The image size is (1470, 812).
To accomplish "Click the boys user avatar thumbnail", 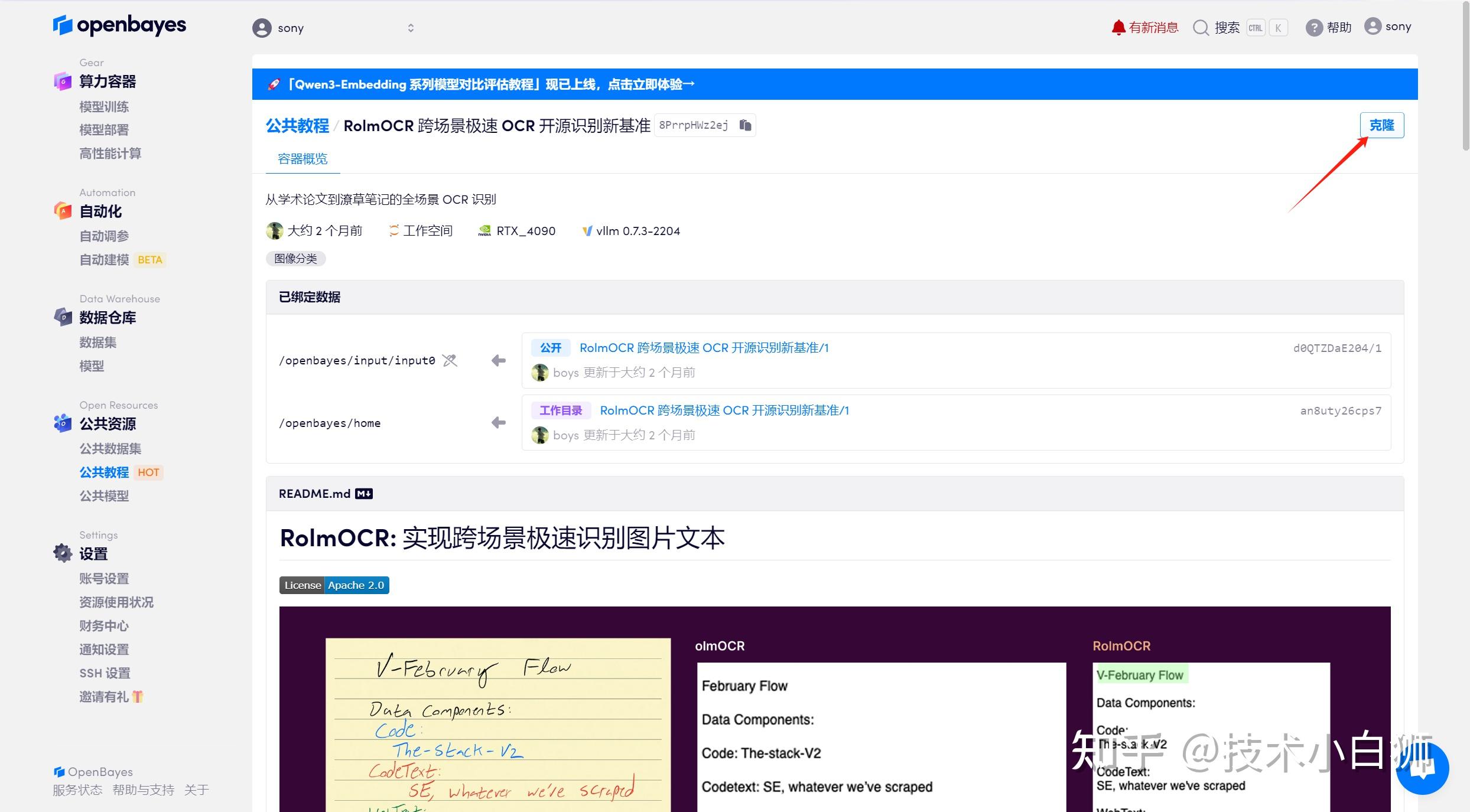I will (539, 372).
